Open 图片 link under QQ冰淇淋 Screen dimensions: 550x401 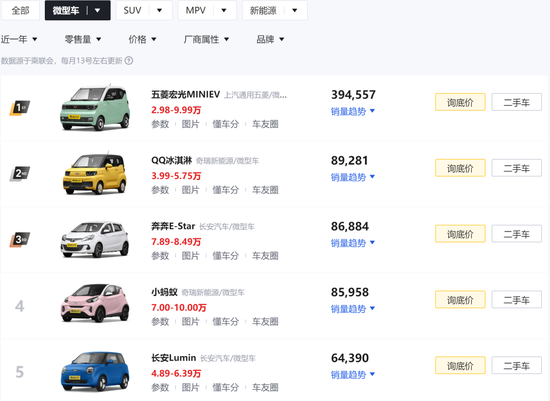click(x=190, y=190)
